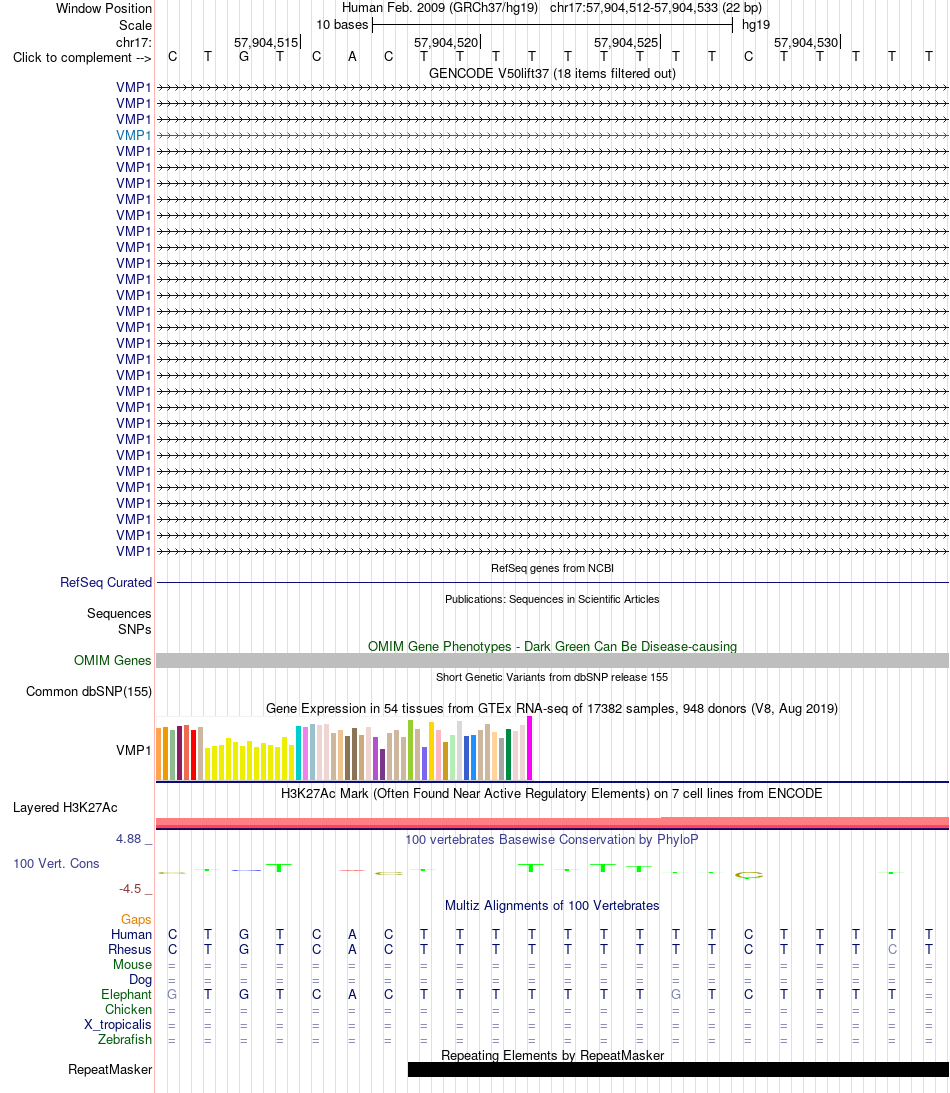This screenshot has height=1093, width=950.
Task: Click the -4.5 lower conservation scale value
Action: 130,889
